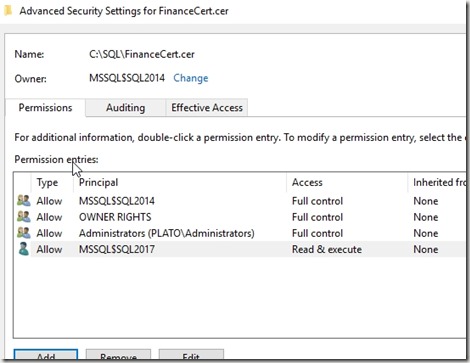
Task: Sort by the Principal column header
Action: click(180, 182)
